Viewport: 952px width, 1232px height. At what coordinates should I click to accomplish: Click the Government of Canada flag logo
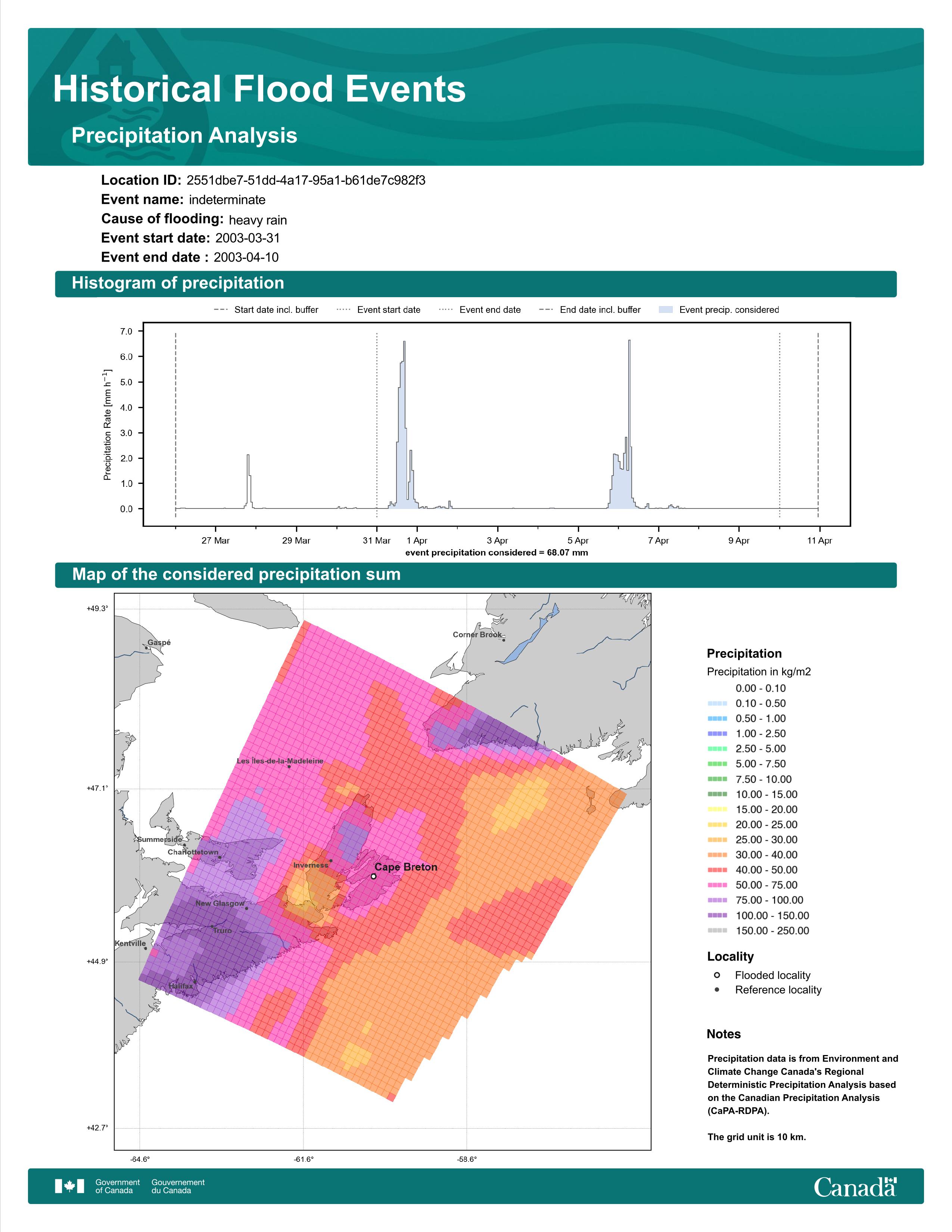point(69,1186)
